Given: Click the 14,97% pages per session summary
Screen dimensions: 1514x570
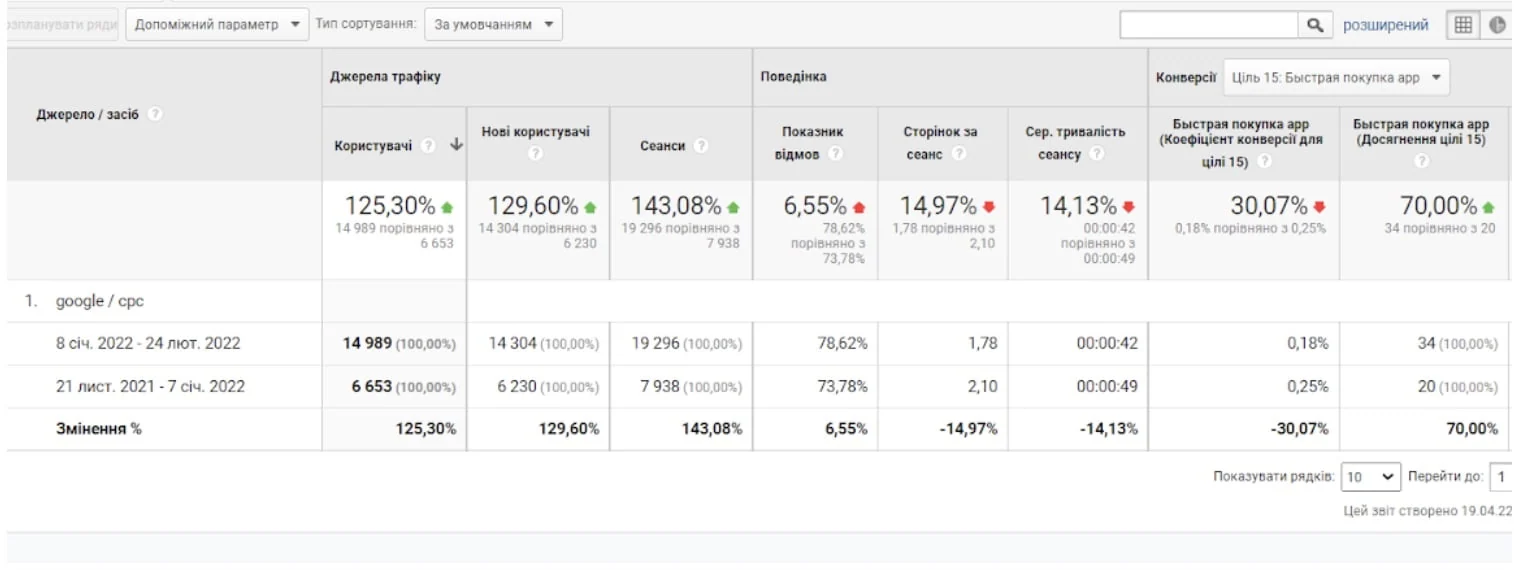Looking at the screenshot, I should coord(938,207).
